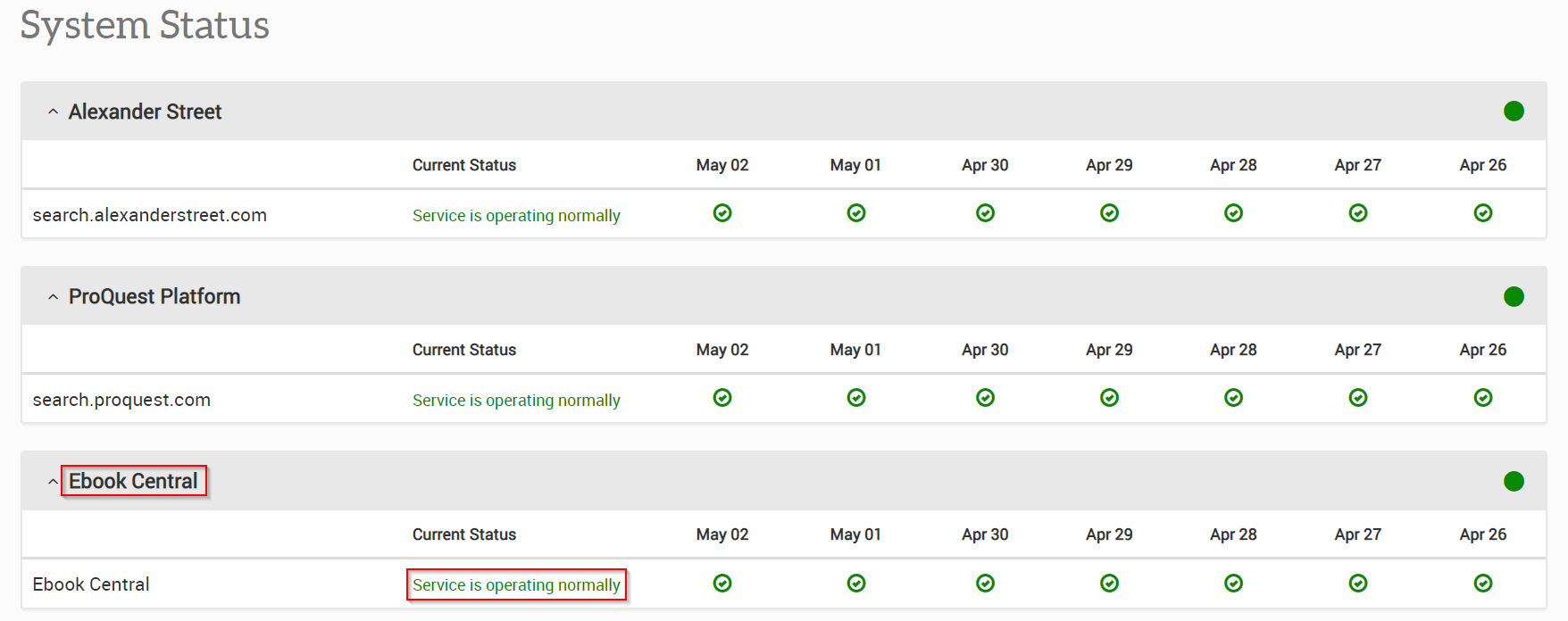
Task: Click ProQuest Service is operating normally text
Action: [x=516, y=401]
